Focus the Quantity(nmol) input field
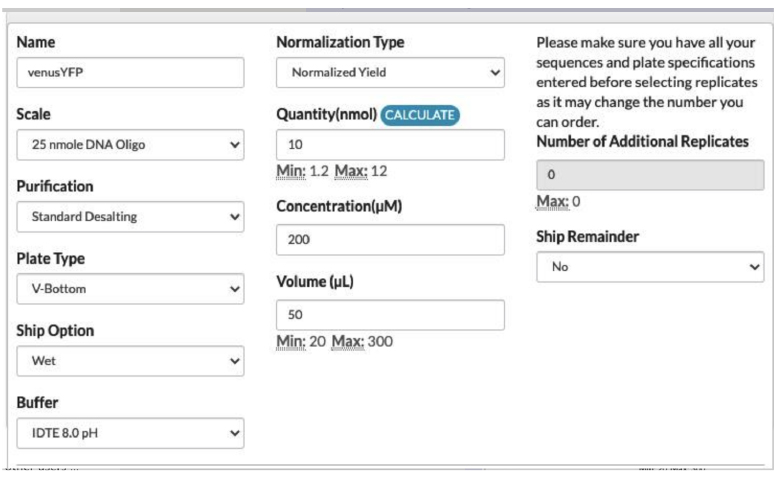This screenshot has width=778, height=477. (x=389, y=145)
